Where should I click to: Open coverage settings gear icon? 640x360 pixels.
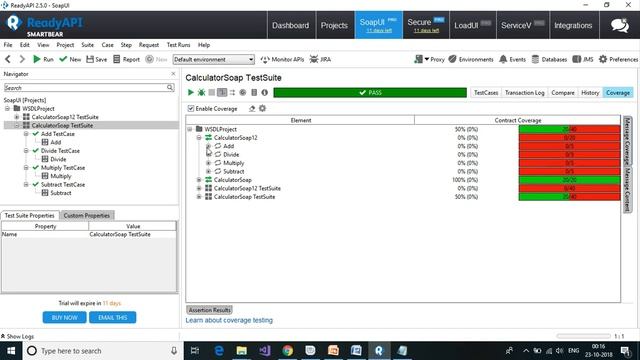(262, 109)
